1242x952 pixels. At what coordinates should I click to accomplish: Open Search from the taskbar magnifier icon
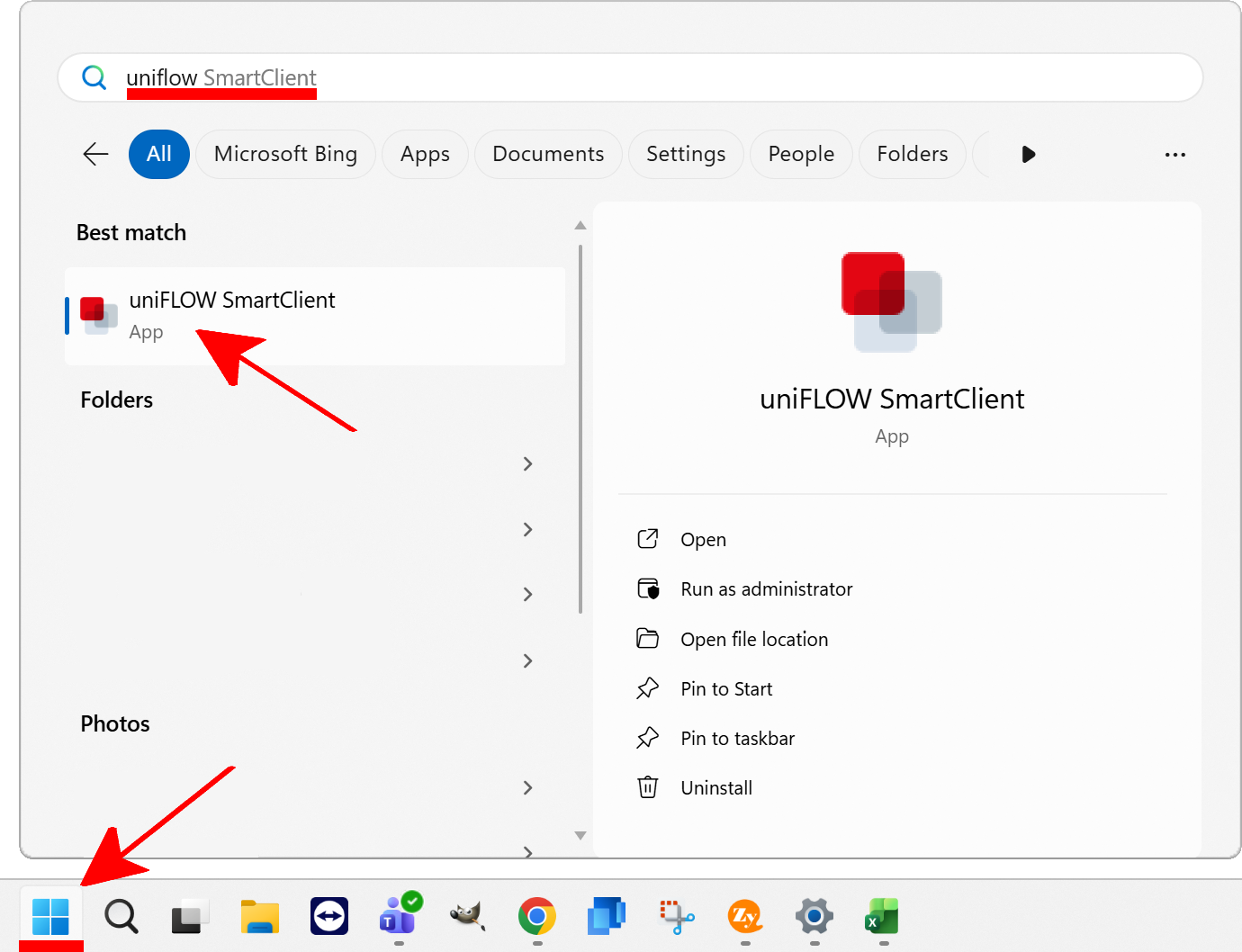[x=121, y=917]
